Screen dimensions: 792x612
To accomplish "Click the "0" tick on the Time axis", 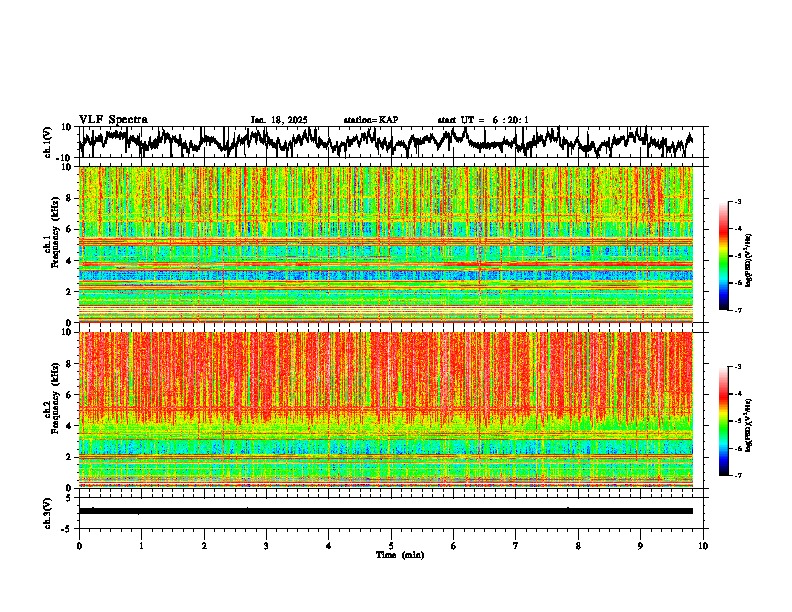I will (79, 546).
